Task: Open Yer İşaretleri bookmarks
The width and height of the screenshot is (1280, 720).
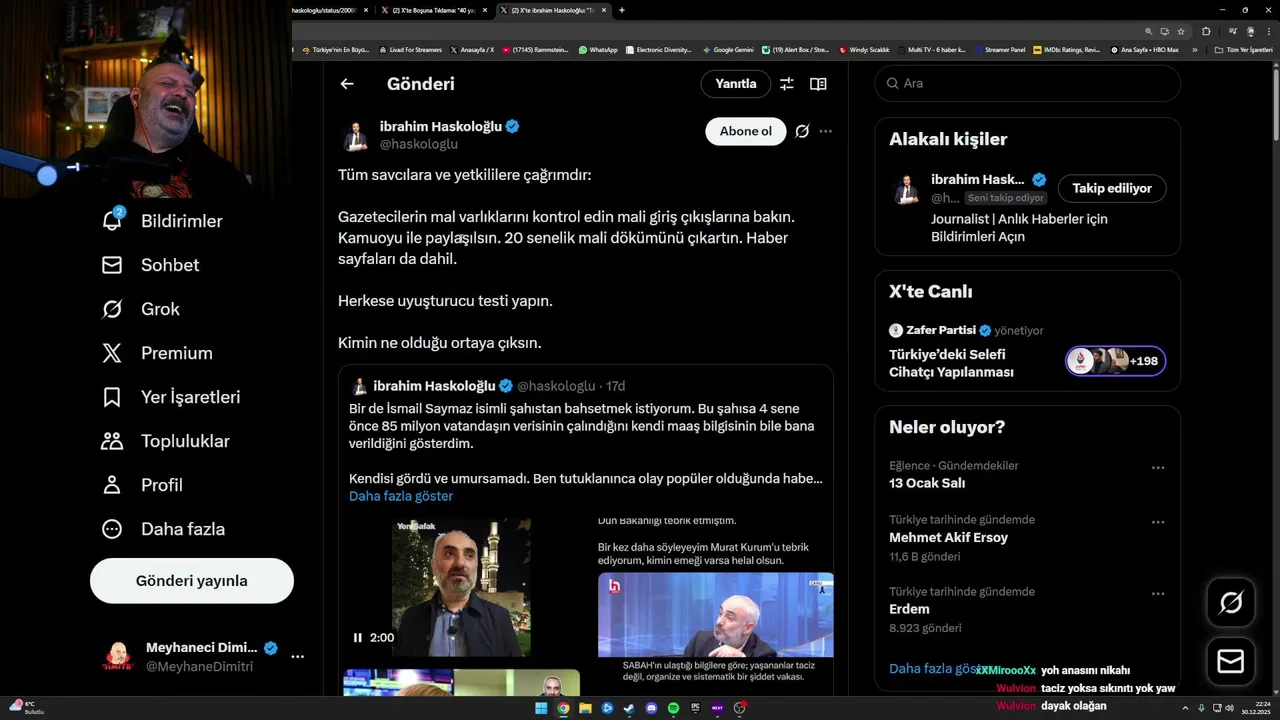Action: (171, 397)
